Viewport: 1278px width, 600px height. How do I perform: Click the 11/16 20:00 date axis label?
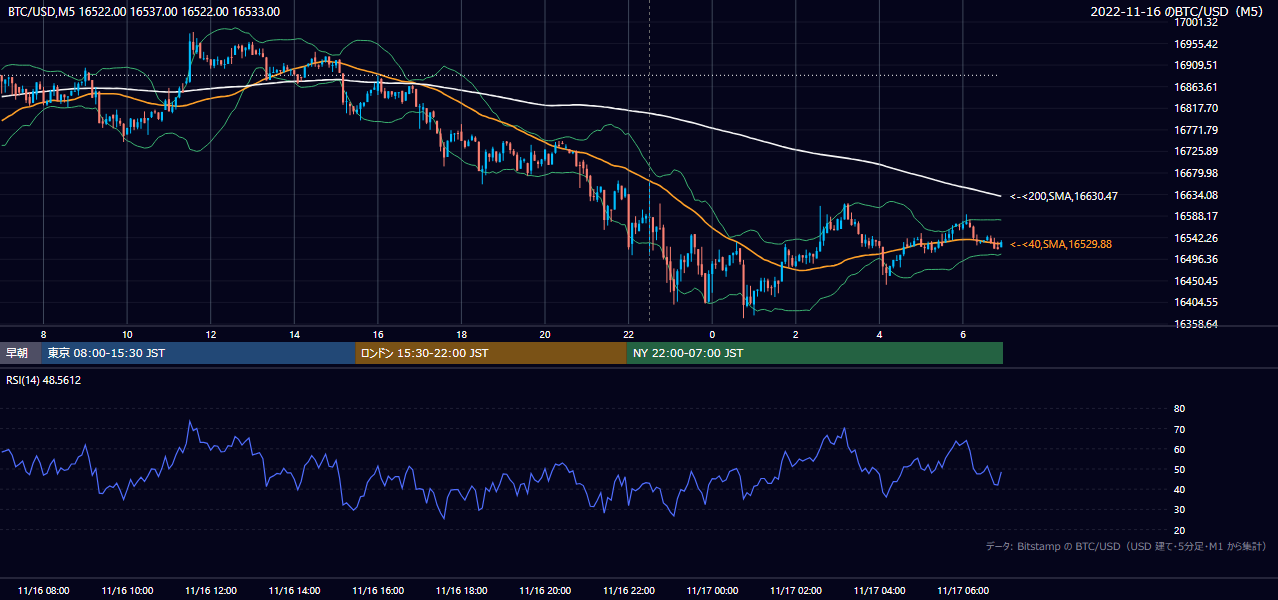[545, 591]
